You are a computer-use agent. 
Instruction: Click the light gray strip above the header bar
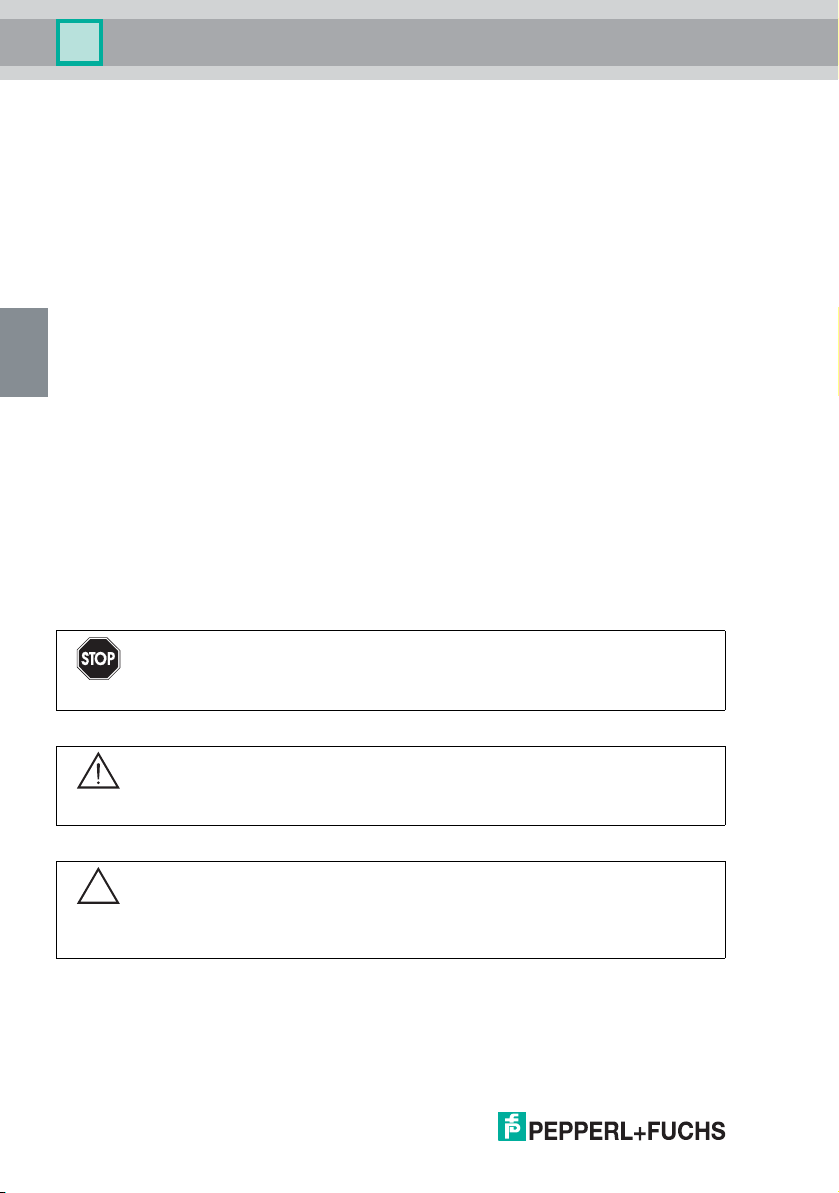point(419,9)
